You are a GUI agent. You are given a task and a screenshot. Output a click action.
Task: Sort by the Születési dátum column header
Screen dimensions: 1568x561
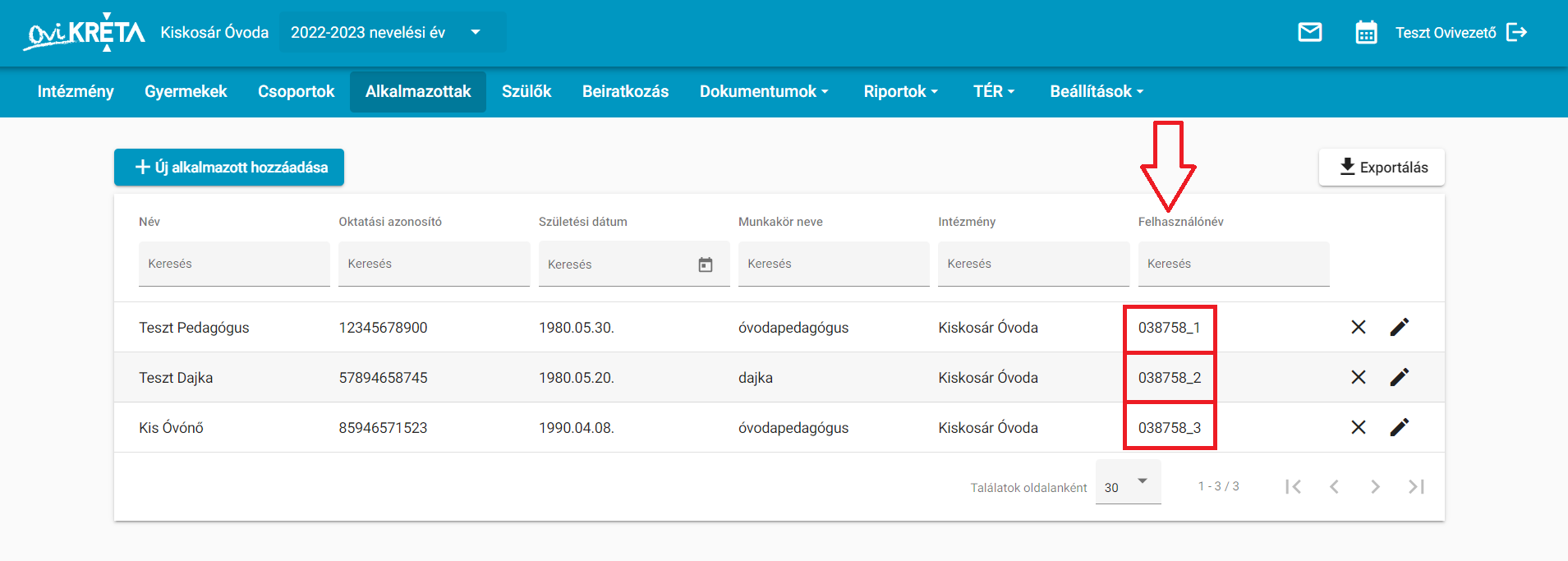pos(583,222)
